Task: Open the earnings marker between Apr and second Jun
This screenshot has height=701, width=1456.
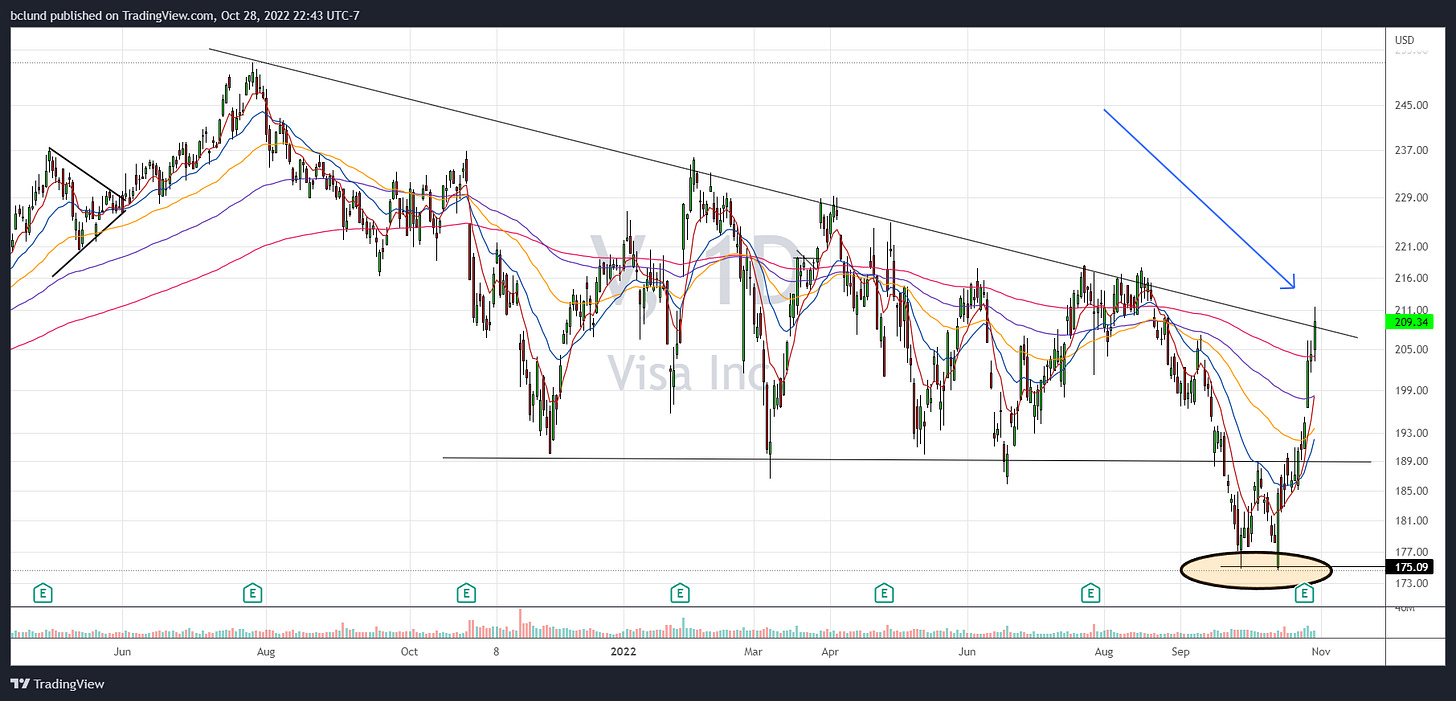Action: pos(884,594)
